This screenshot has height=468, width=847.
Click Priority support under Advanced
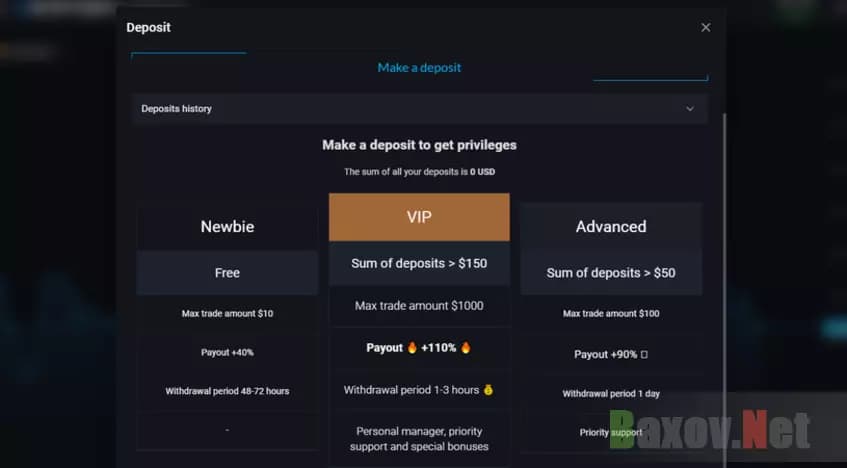tap(610, 433)
